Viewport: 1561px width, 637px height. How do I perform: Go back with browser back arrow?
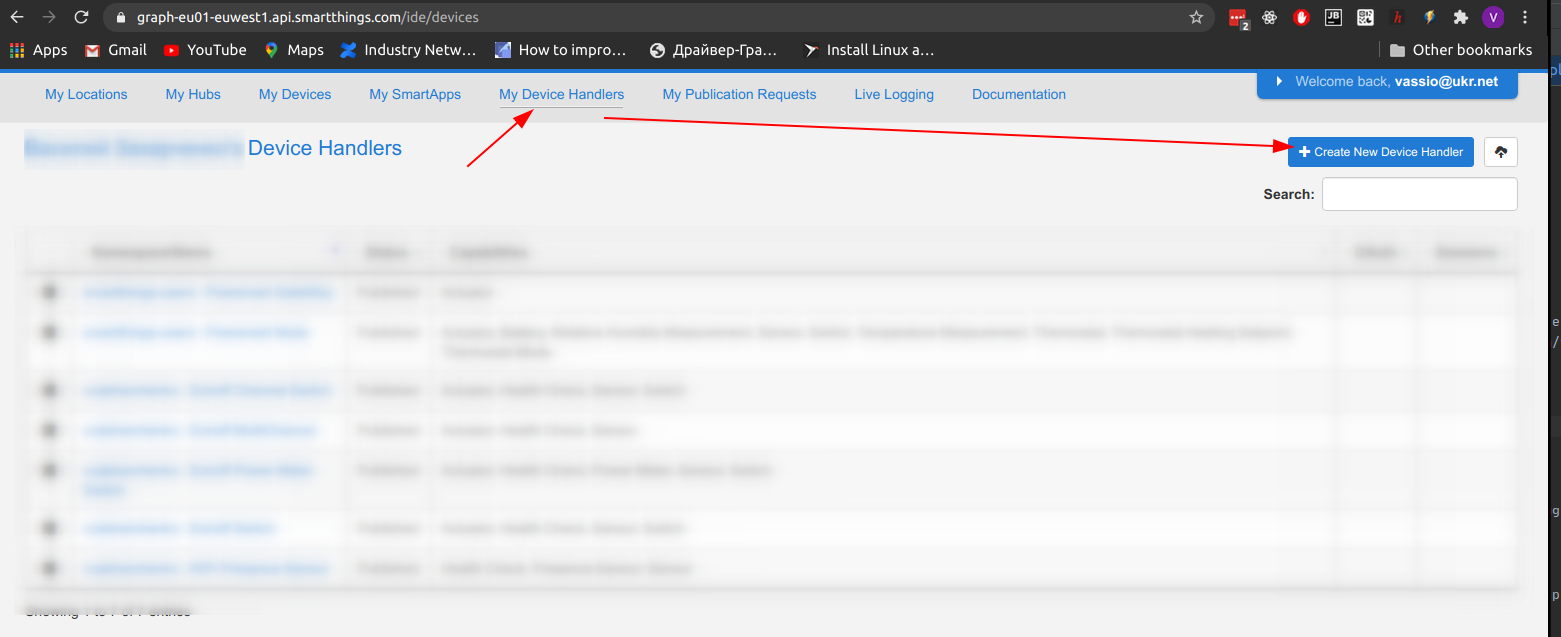coord(17,17)
